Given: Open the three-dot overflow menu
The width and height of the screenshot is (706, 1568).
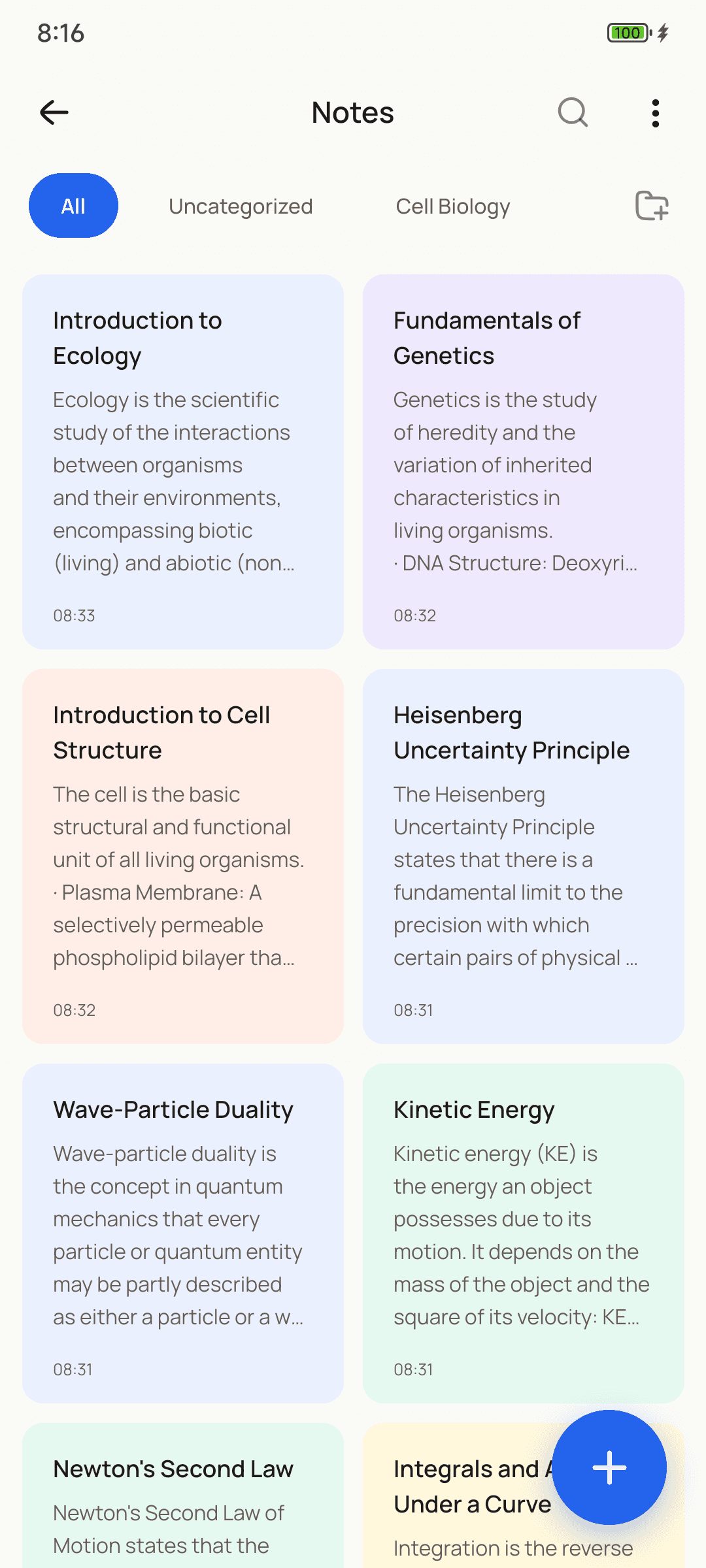Looking at the screenshot, I should pos(656,113).
